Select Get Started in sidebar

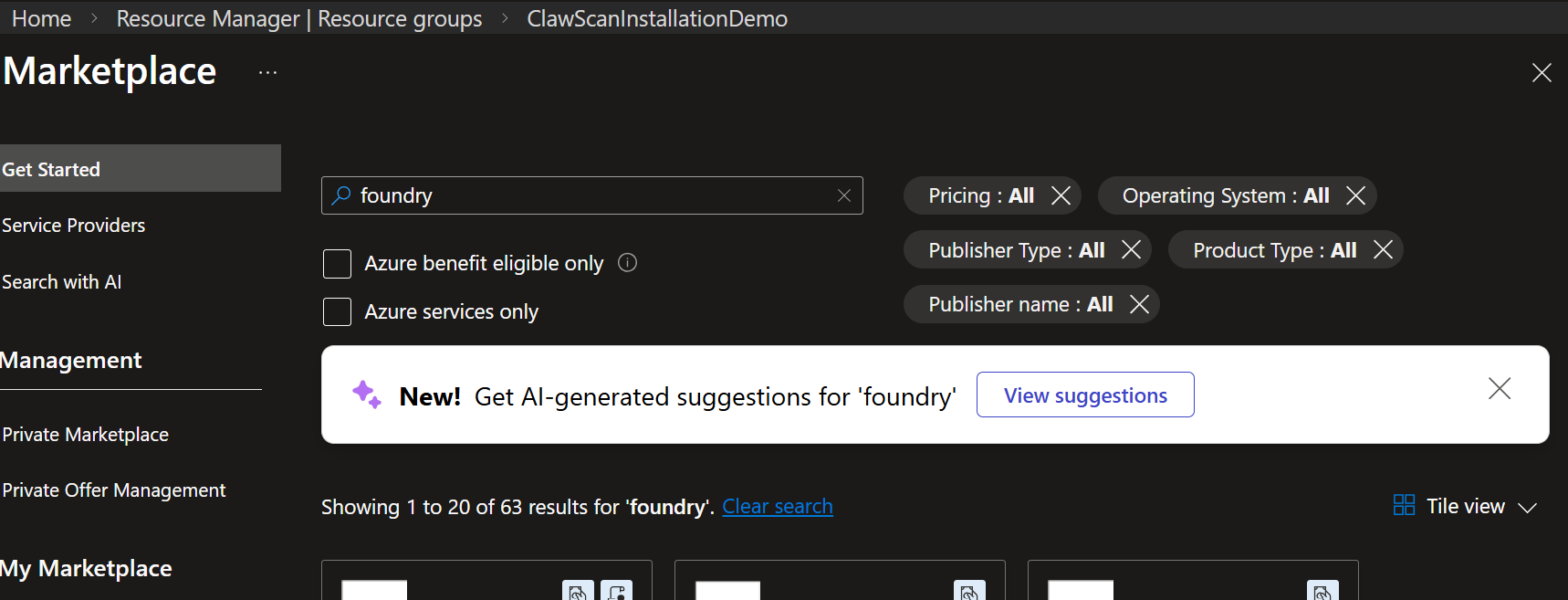(x=141, y=168)
